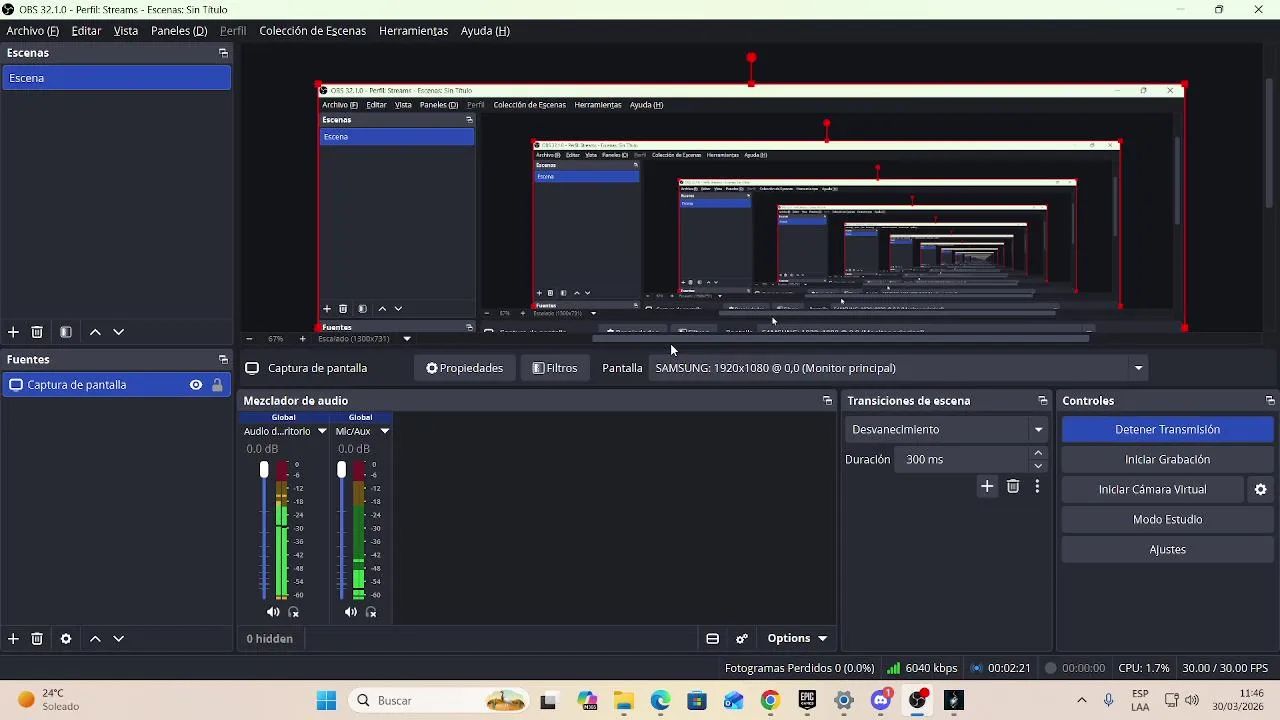Open source Filtros button

click(x=554, y=368)
